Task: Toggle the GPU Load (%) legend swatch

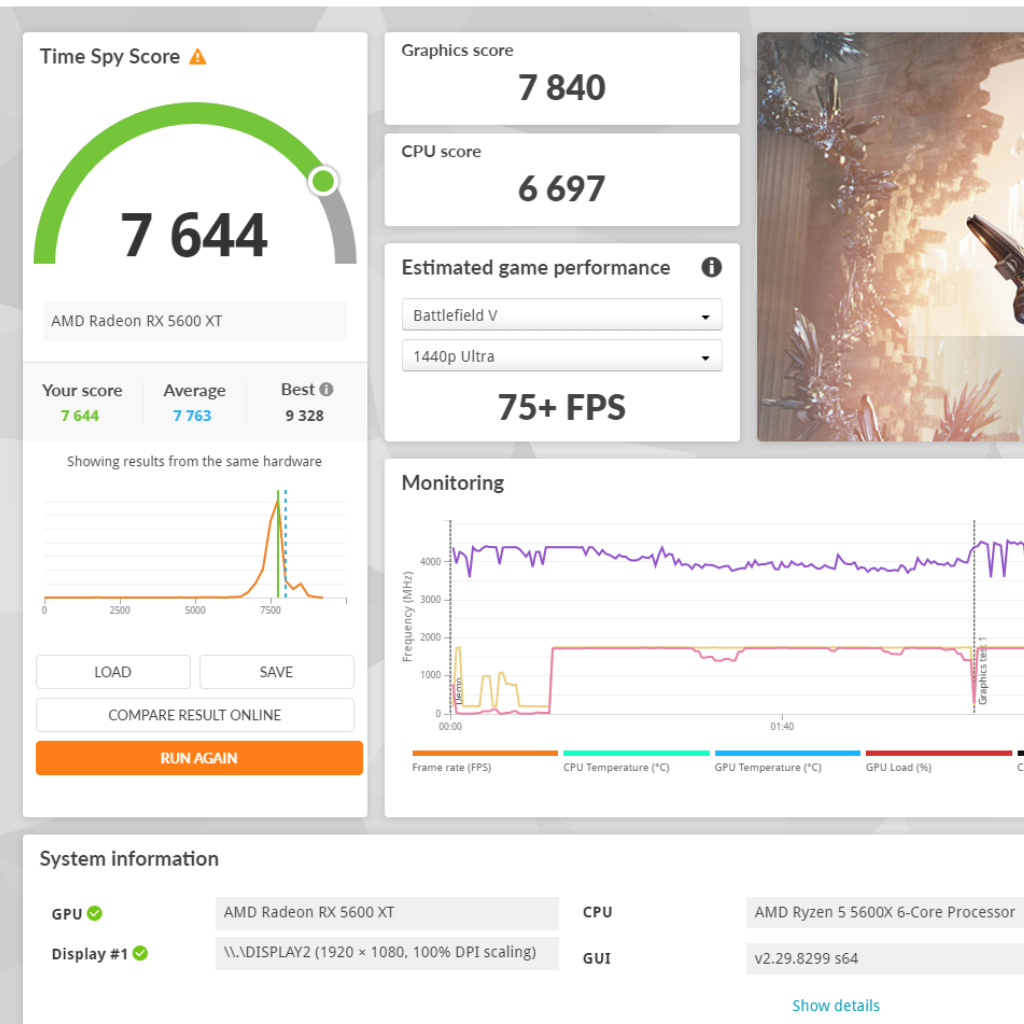Action: [x=938, y=753]
